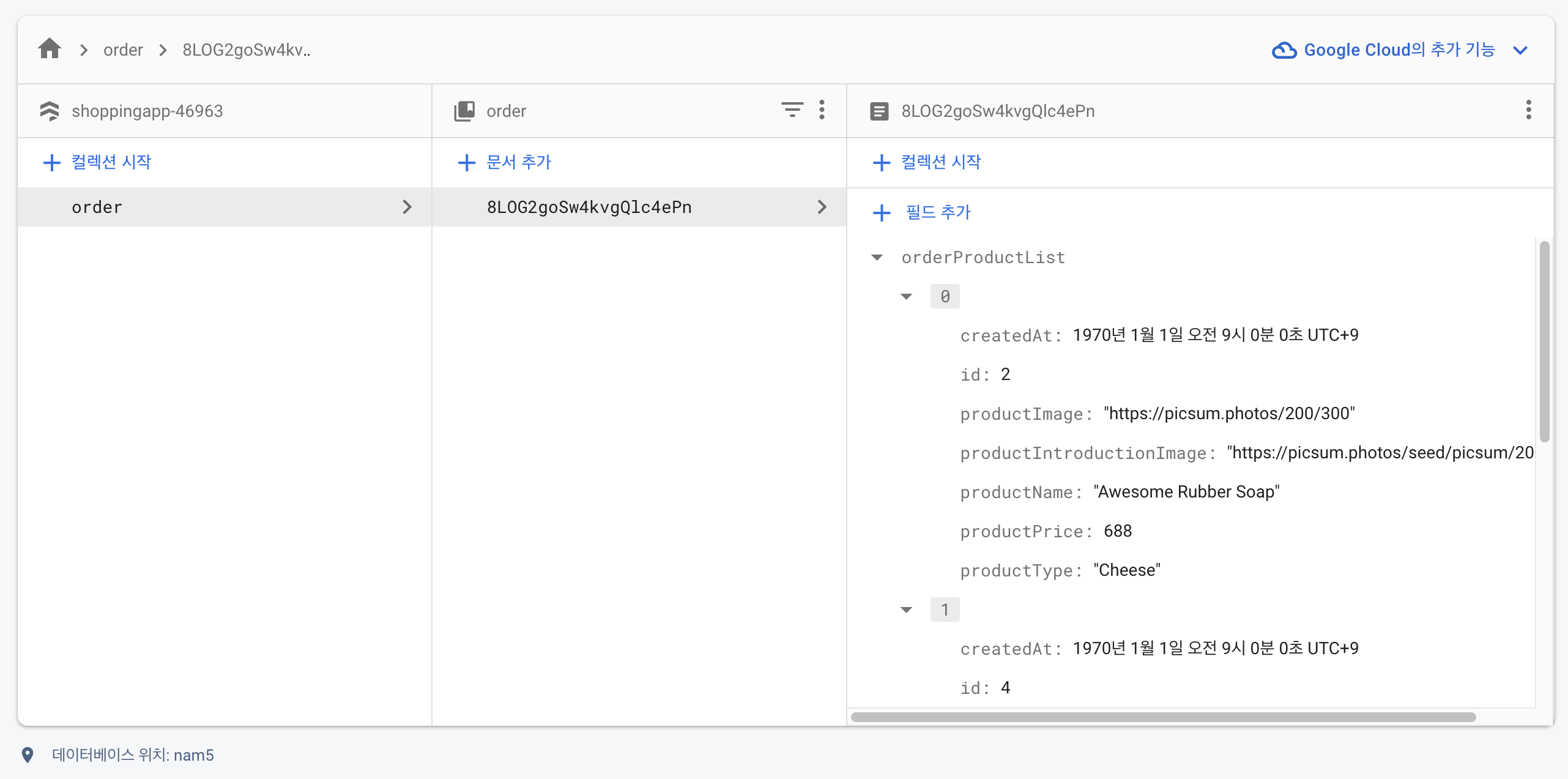Click the array index badge 1
The width and height of the screenshot is (1568, 779).
click(945, 610)
